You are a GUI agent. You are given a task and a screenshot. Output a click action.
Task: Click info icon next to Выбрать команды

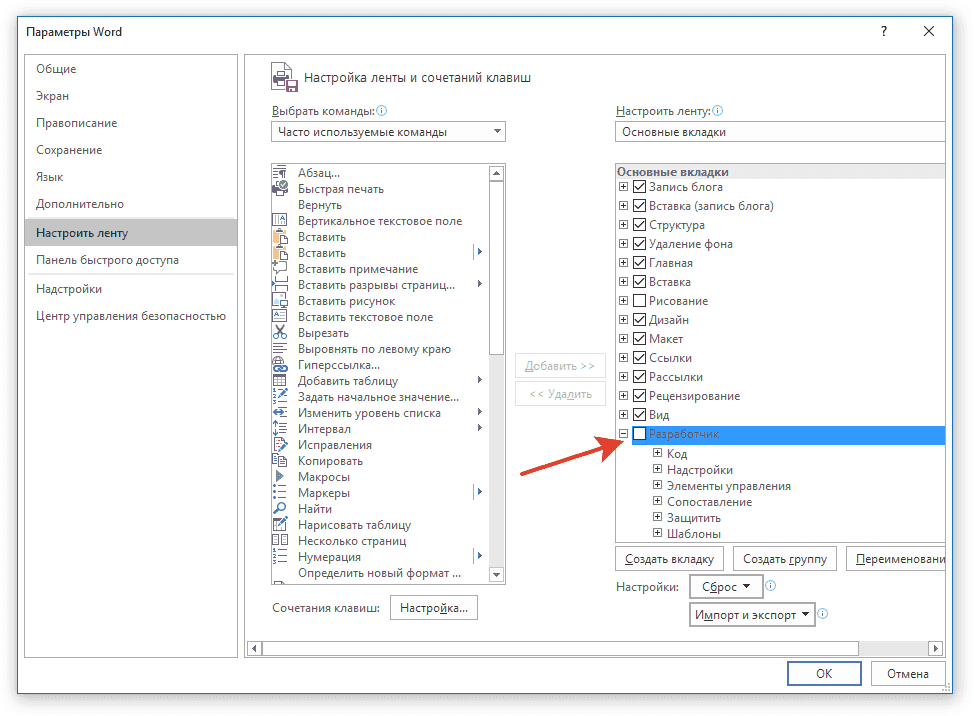click(x=381, y=111)
